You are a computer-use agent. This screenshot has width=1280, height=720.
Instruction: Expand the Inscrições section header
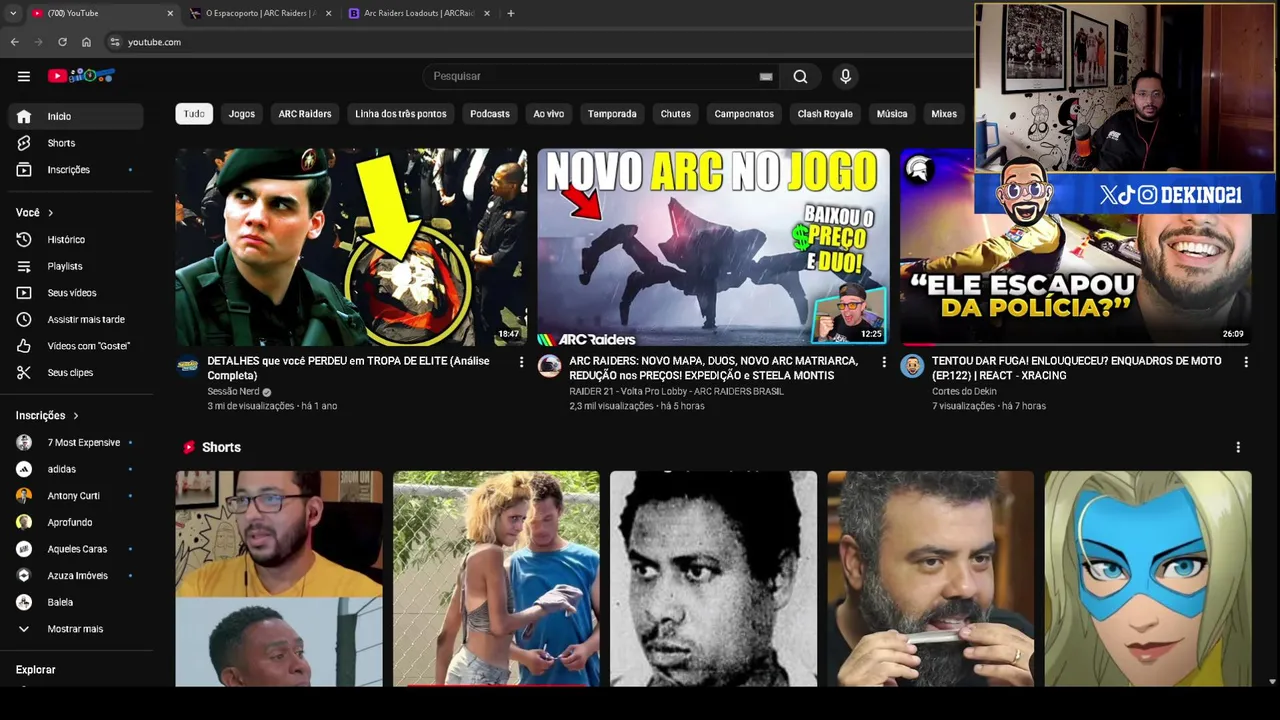point(47,415)
